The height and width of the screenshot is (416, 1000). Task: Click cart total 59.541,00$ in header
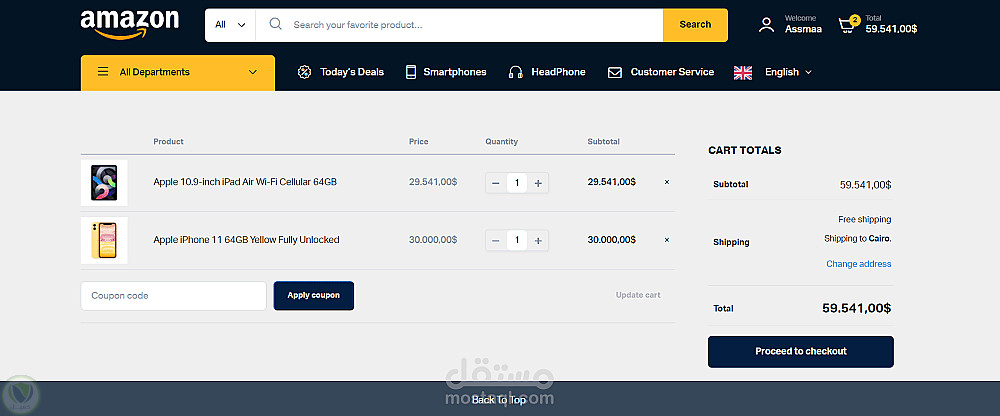[x=891, y=29]
